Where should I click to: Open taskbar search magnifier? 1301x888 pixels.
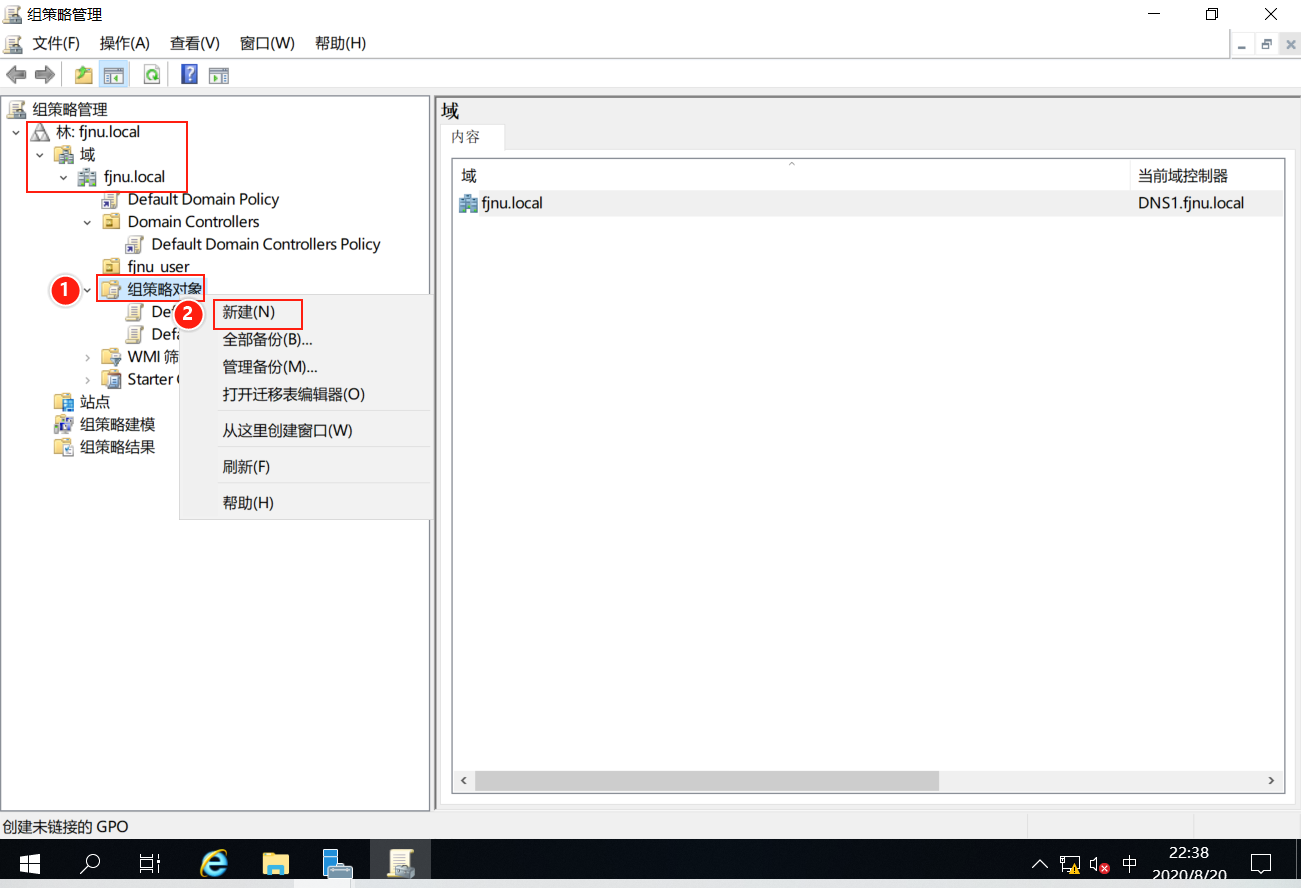tap(90, 863)
